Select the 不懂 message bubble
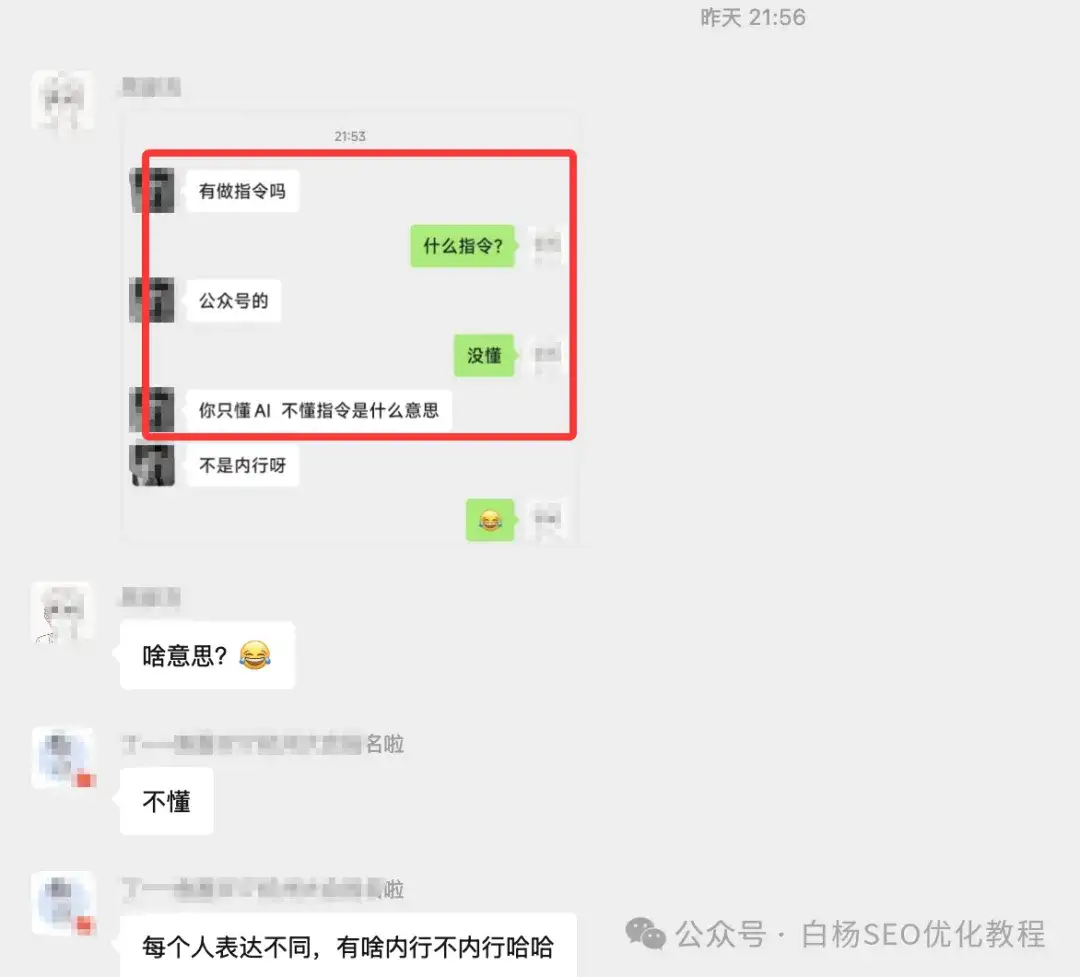Viewport: 1080px width, 977px height. coord(167,801)
